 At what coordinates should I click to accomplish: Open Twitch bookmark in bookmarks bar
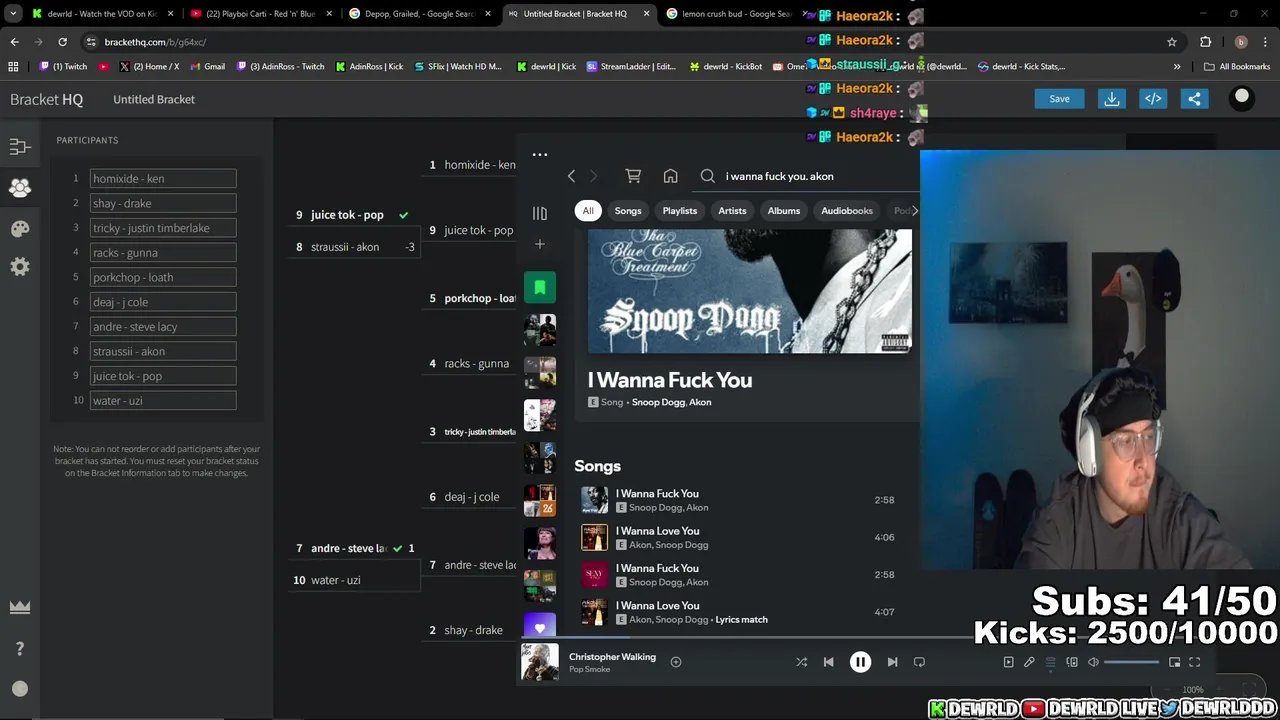[64, 67]
